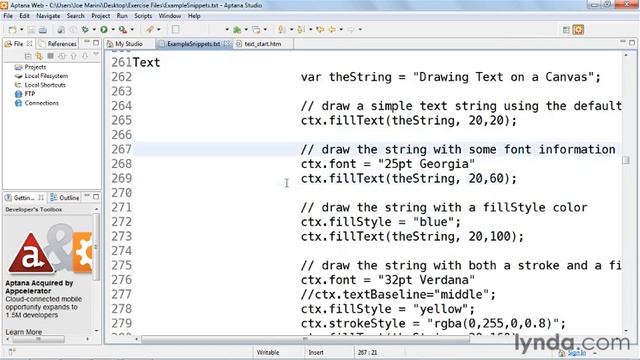The width and height of the screenshot is (640, 360).
Task: Click the Home icon in File view
Action: coord(62,56)
